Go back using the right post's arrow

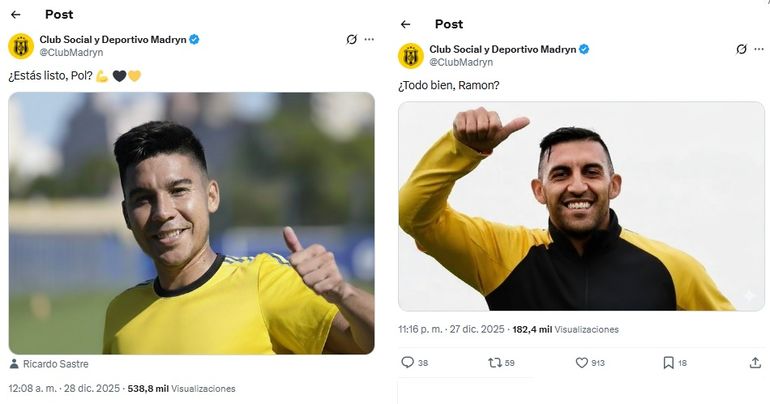pyautogui.click(x=405, y=24)
